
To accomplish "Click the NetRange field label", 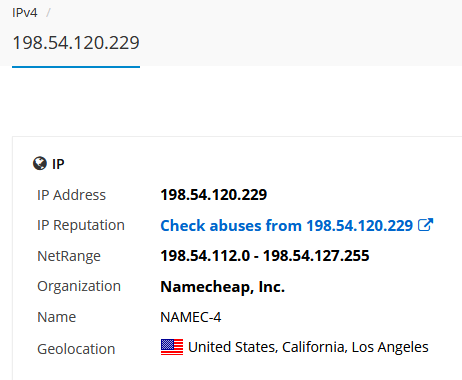I will tap(69, 256).
